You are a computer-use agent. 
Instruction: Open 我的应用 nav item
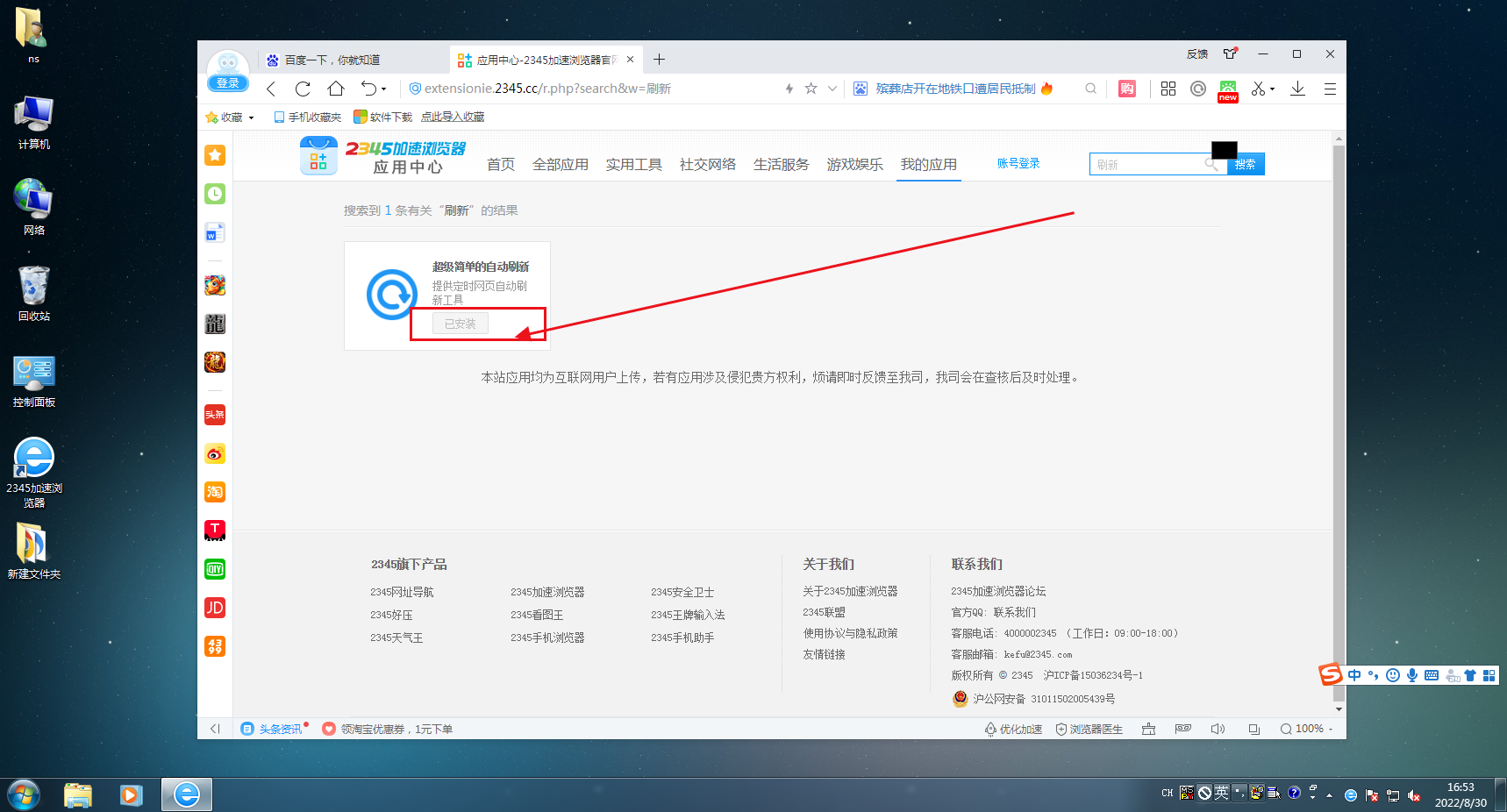point(929,165)
